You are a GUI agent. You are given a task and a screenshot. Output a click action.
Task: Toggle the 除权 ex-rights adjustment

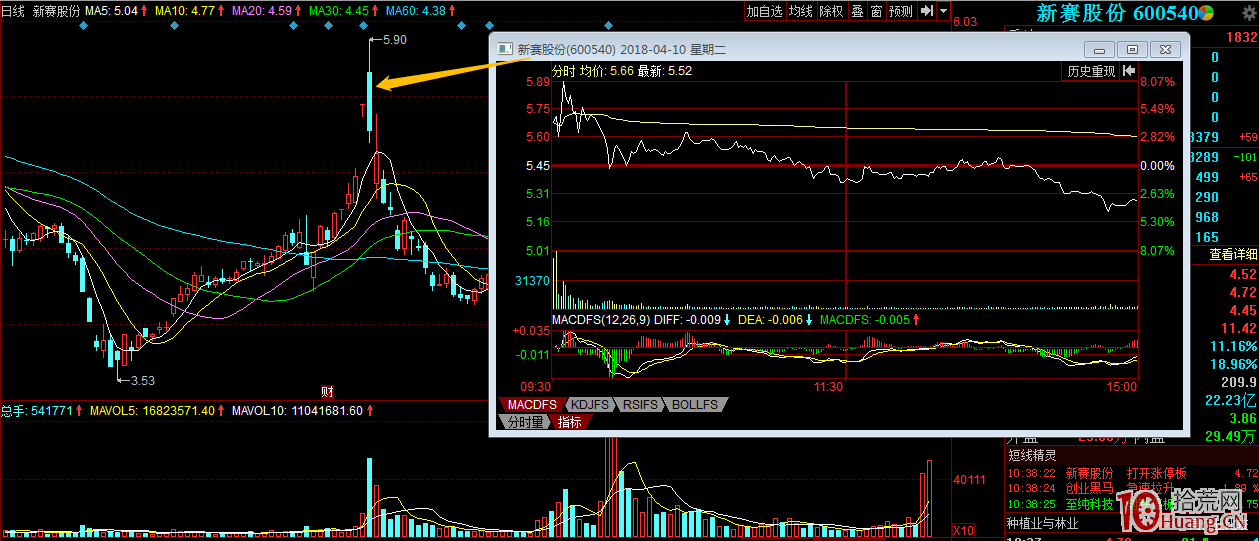tap(831, 11)
